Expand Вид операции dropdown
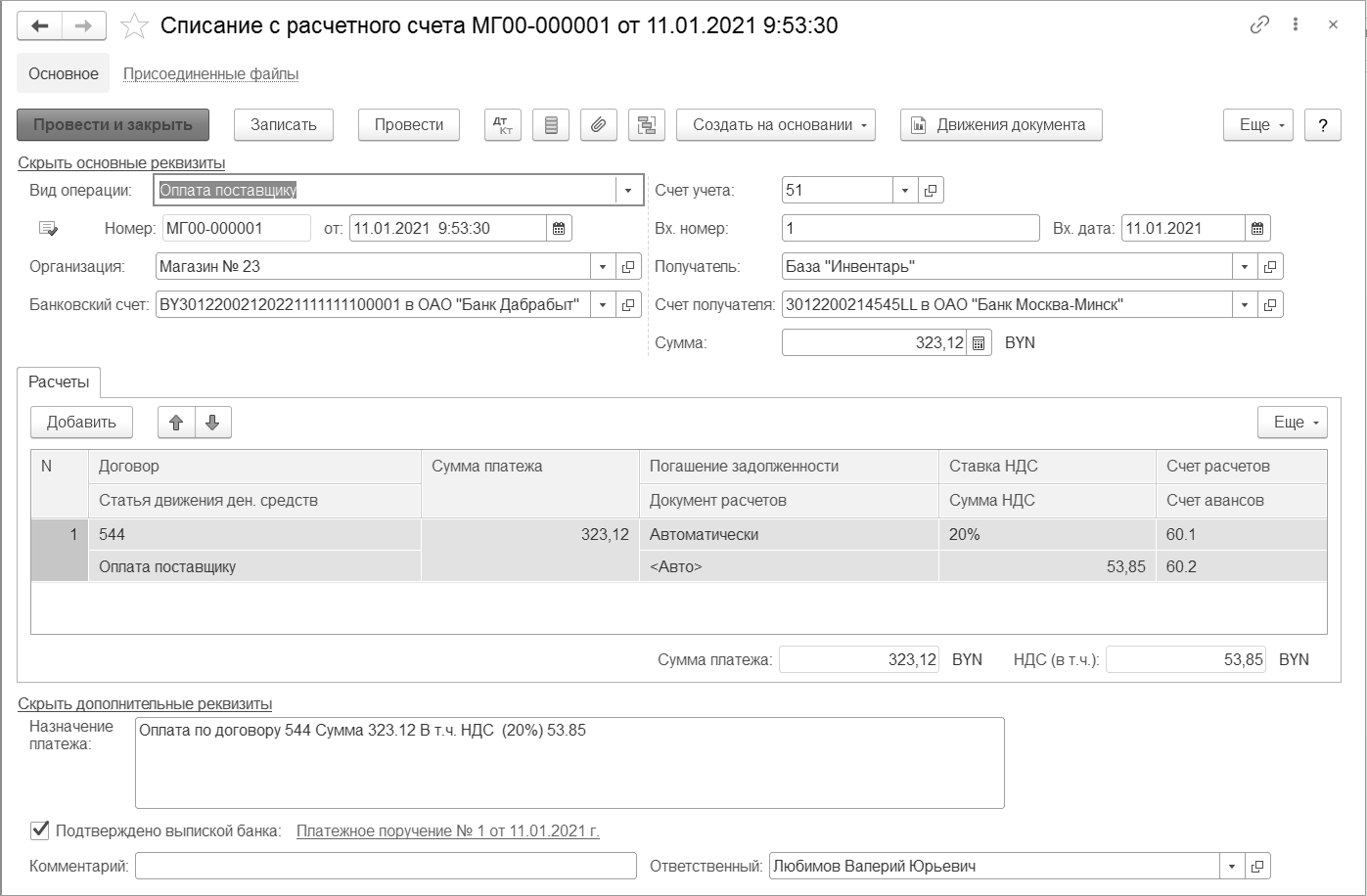Screen dimensions: 1367x896 click(x=628, y=191)
